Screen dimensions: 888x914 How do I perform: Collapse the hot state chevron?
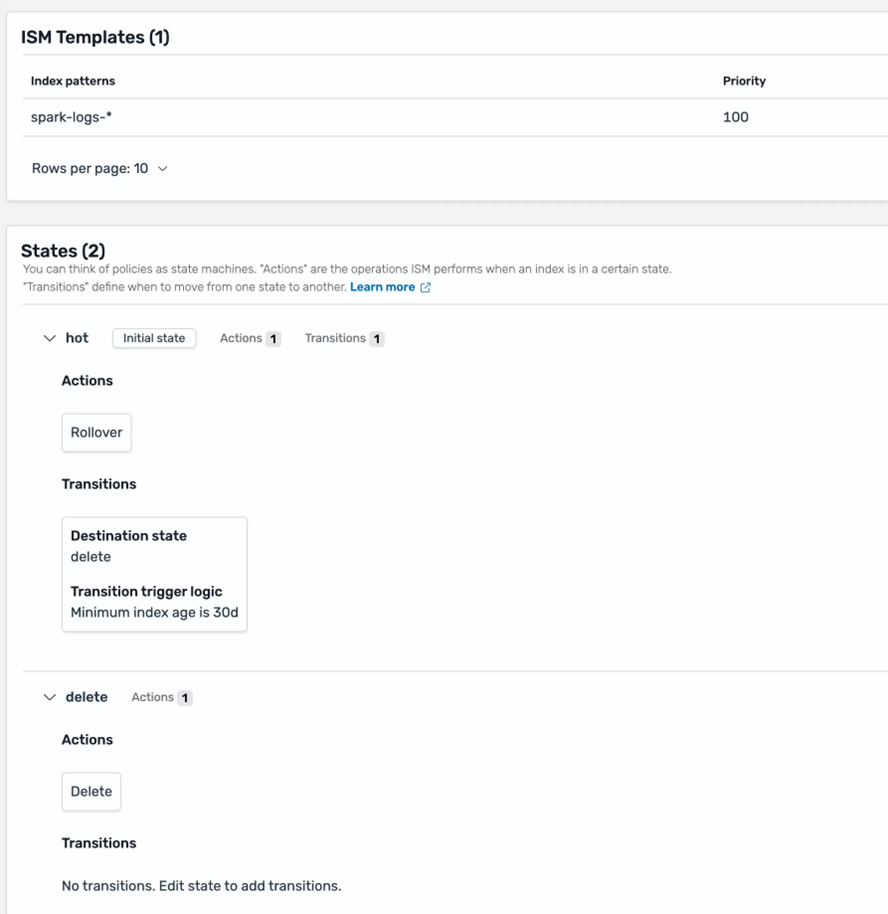click(x=49, y=339)
